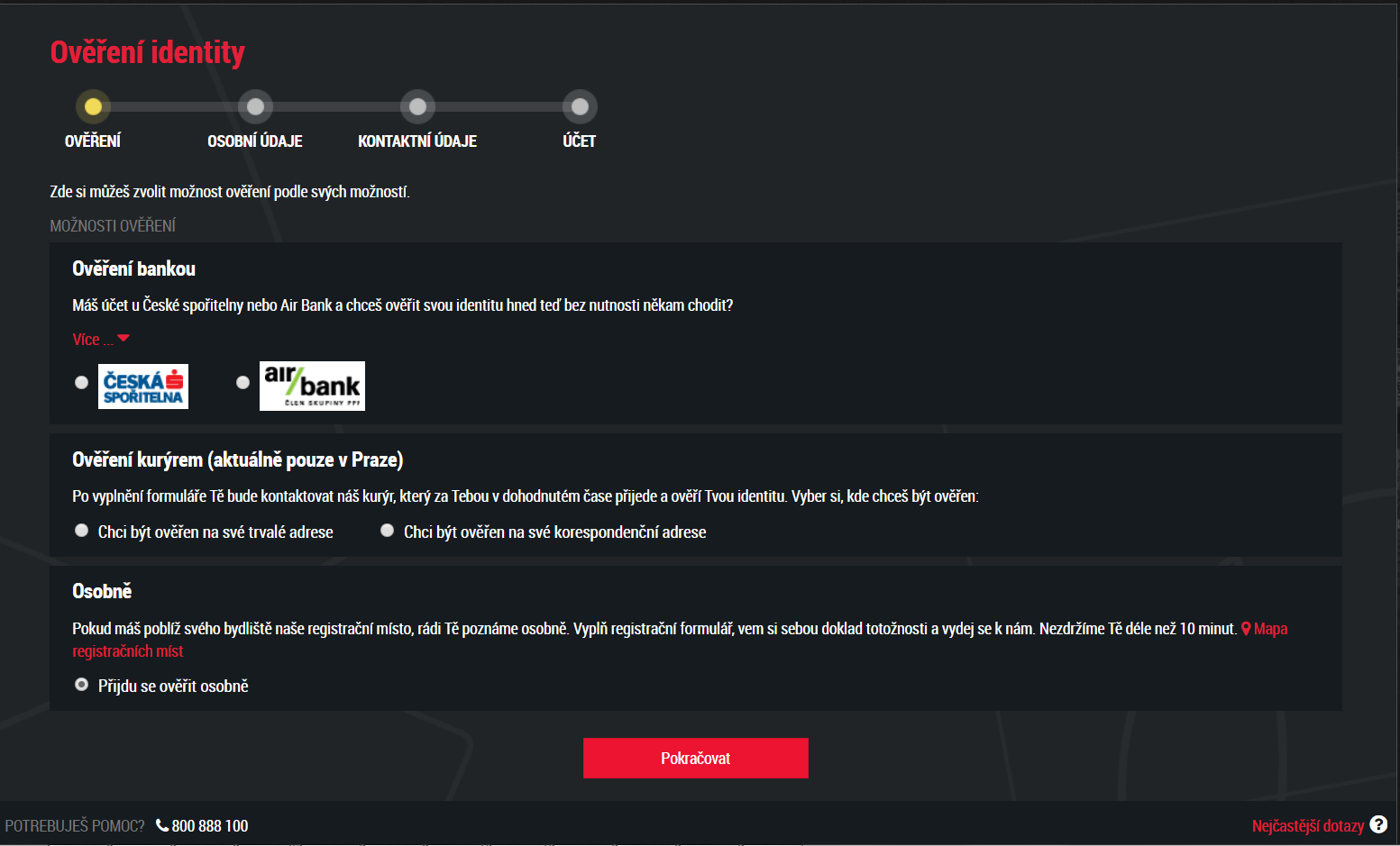Click the phone icon beside 800 888 100

coord(162,825)
